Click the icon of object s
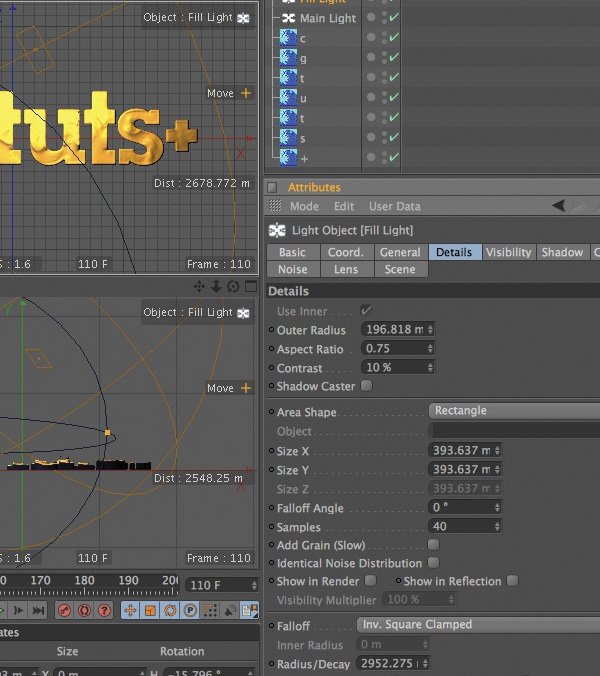This screenshot has width=600, height=676. tap(288, 138)
